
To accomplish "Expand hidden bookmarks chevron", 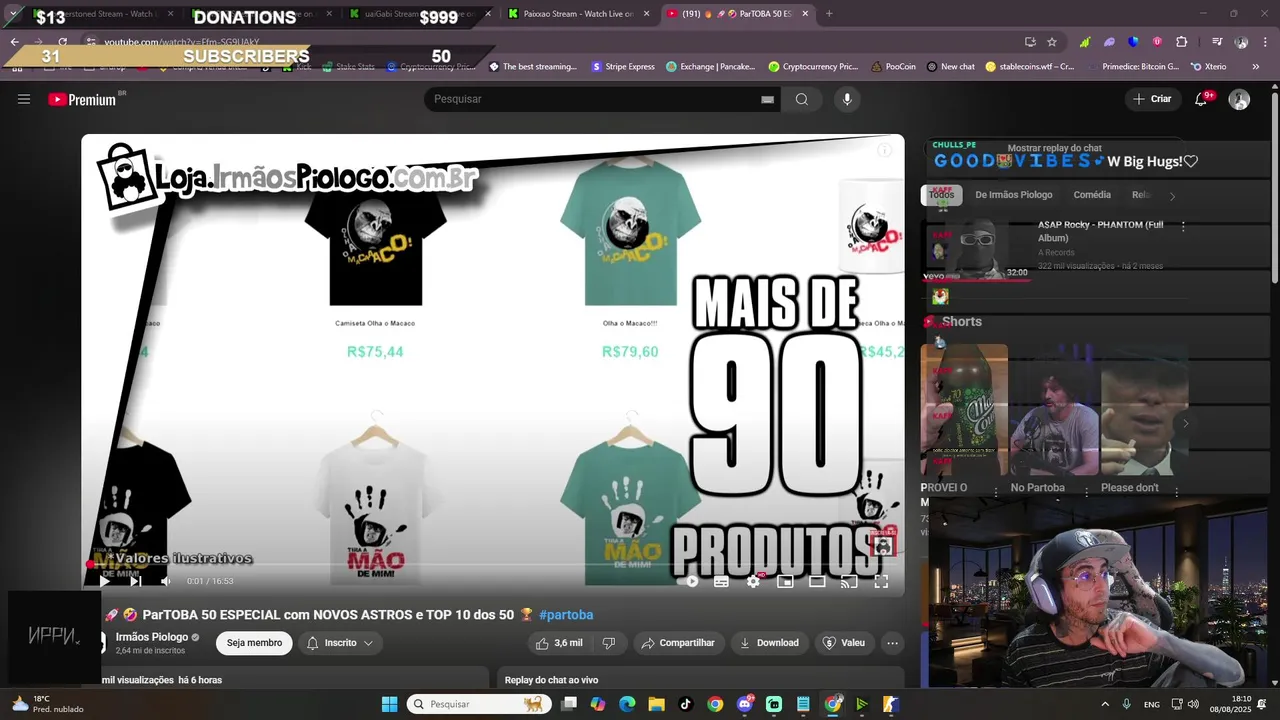I will click(x=1255, y=67).
